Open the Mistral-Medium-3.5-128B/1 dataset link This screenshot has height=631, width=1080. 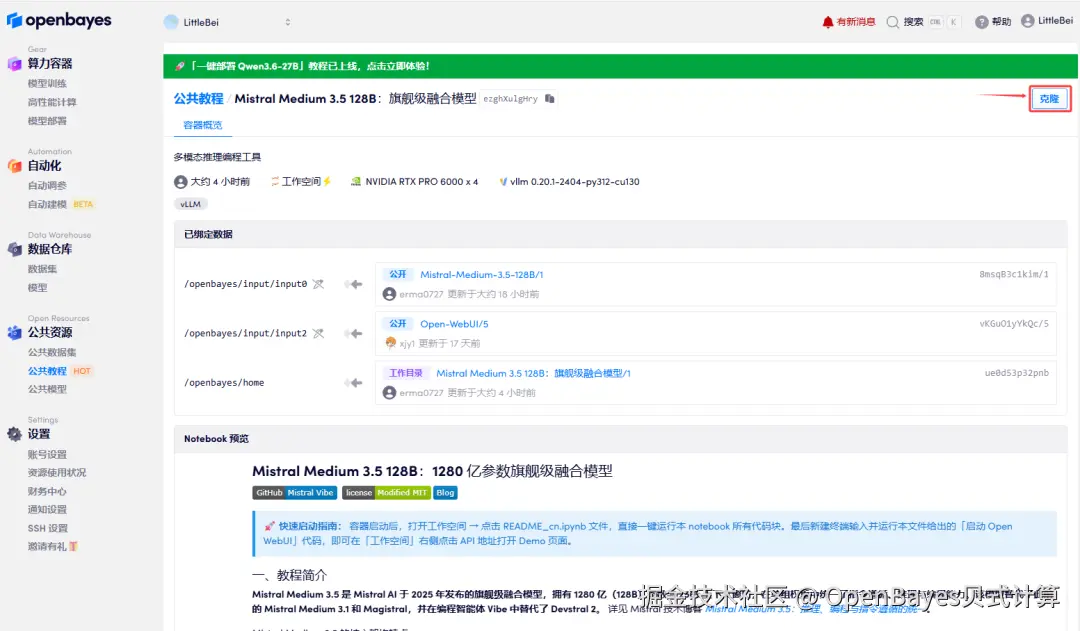pos(481,274)
